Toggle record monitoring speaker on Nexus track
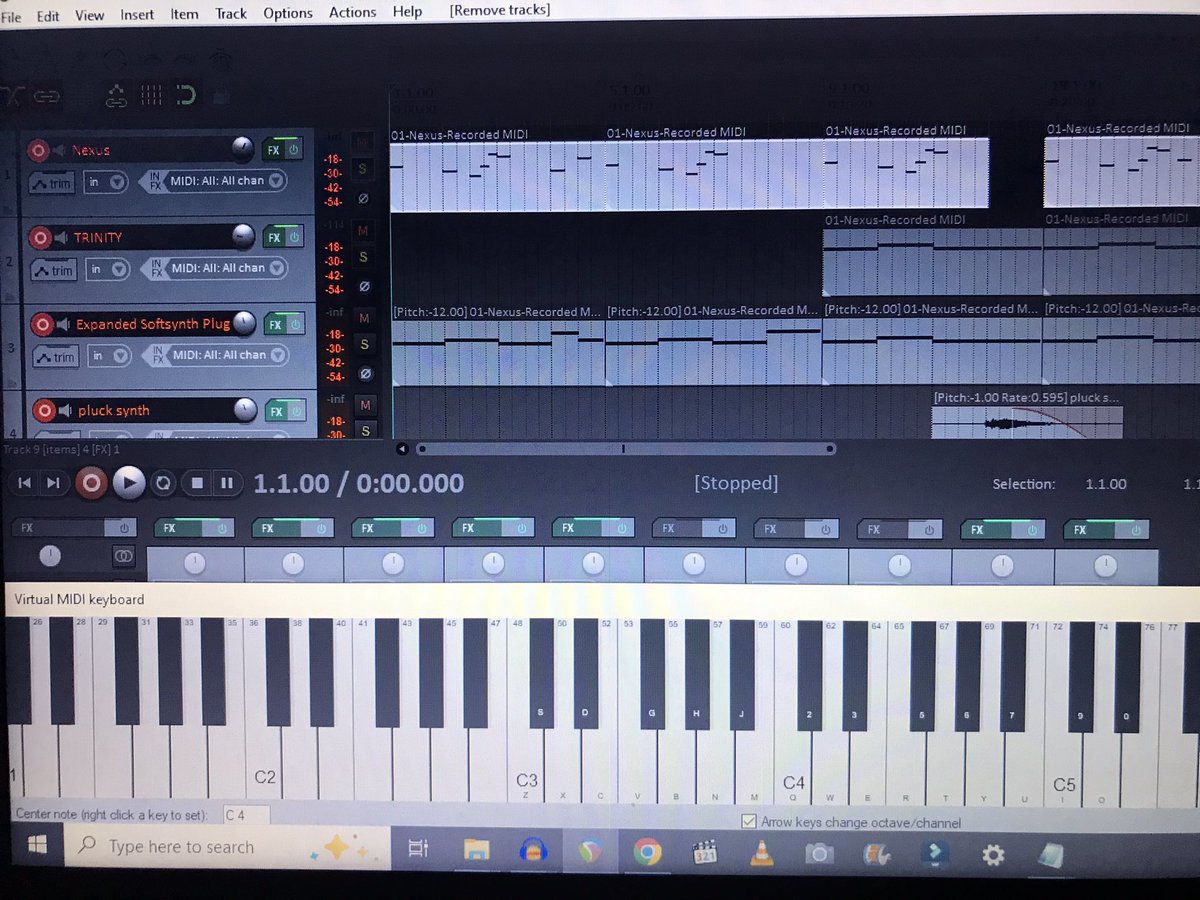1200x900 pixels. click(x=60, y=151)
